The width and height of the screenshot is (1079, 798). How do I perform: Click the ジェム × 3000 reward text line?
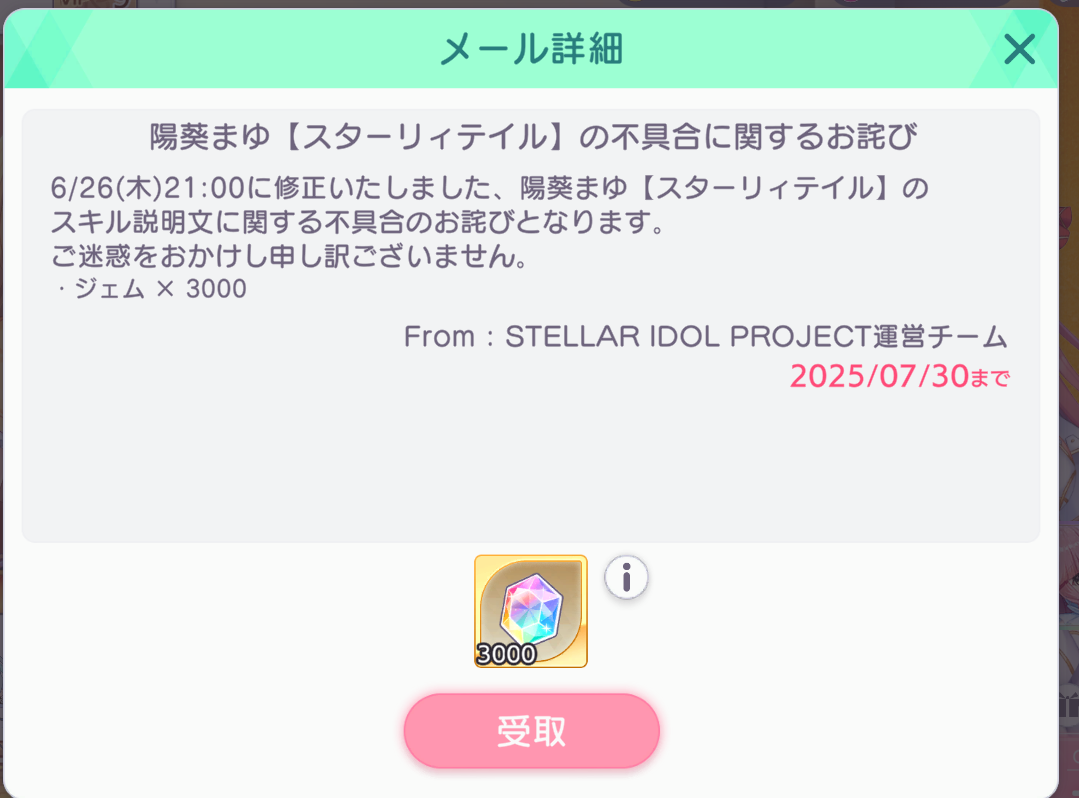point(150,288)
